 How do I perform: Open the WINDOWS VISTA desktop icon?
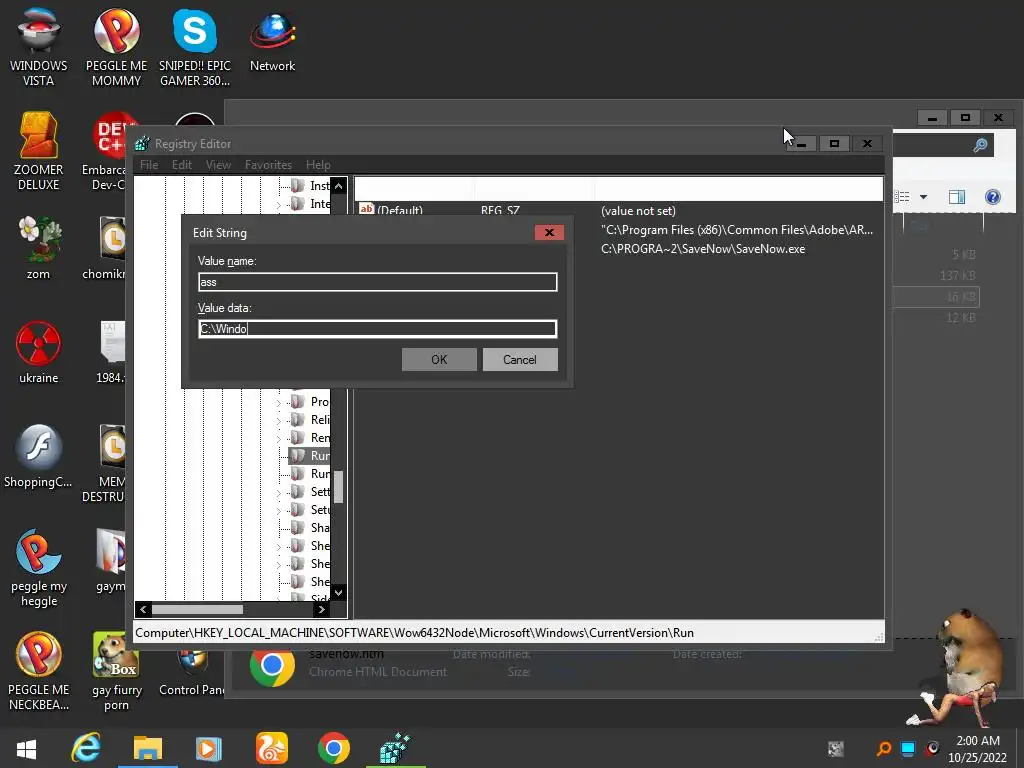[39, 48]
